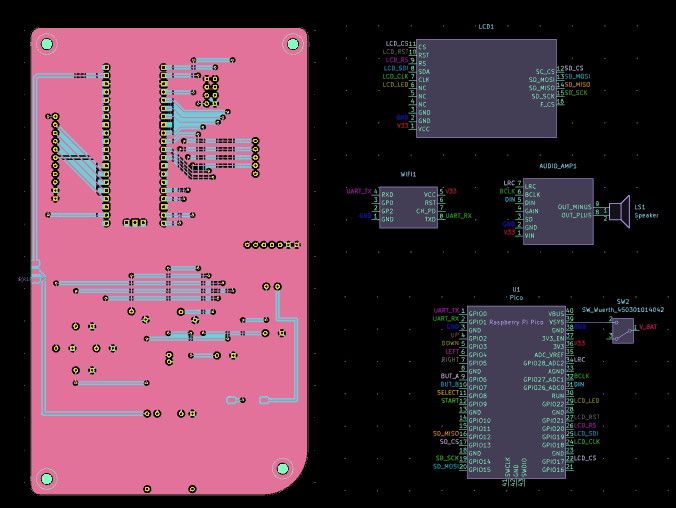Click the UART_TX label beside WIFI1 RXD pin
Viewport: 676px width, 508px height.
[x=359, y=191]
